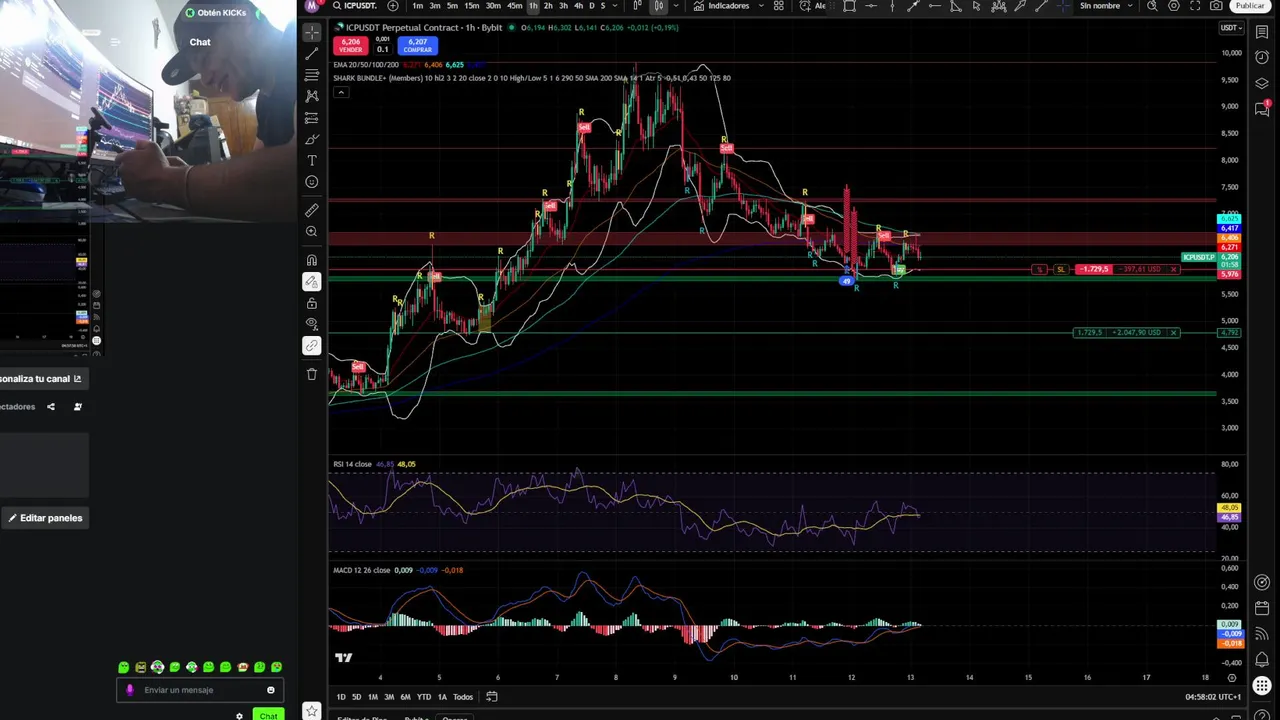Switch to the 15m timeframe
This screenshot has width=1280, height=720.
pyautogui.click(x=471, y=6)
